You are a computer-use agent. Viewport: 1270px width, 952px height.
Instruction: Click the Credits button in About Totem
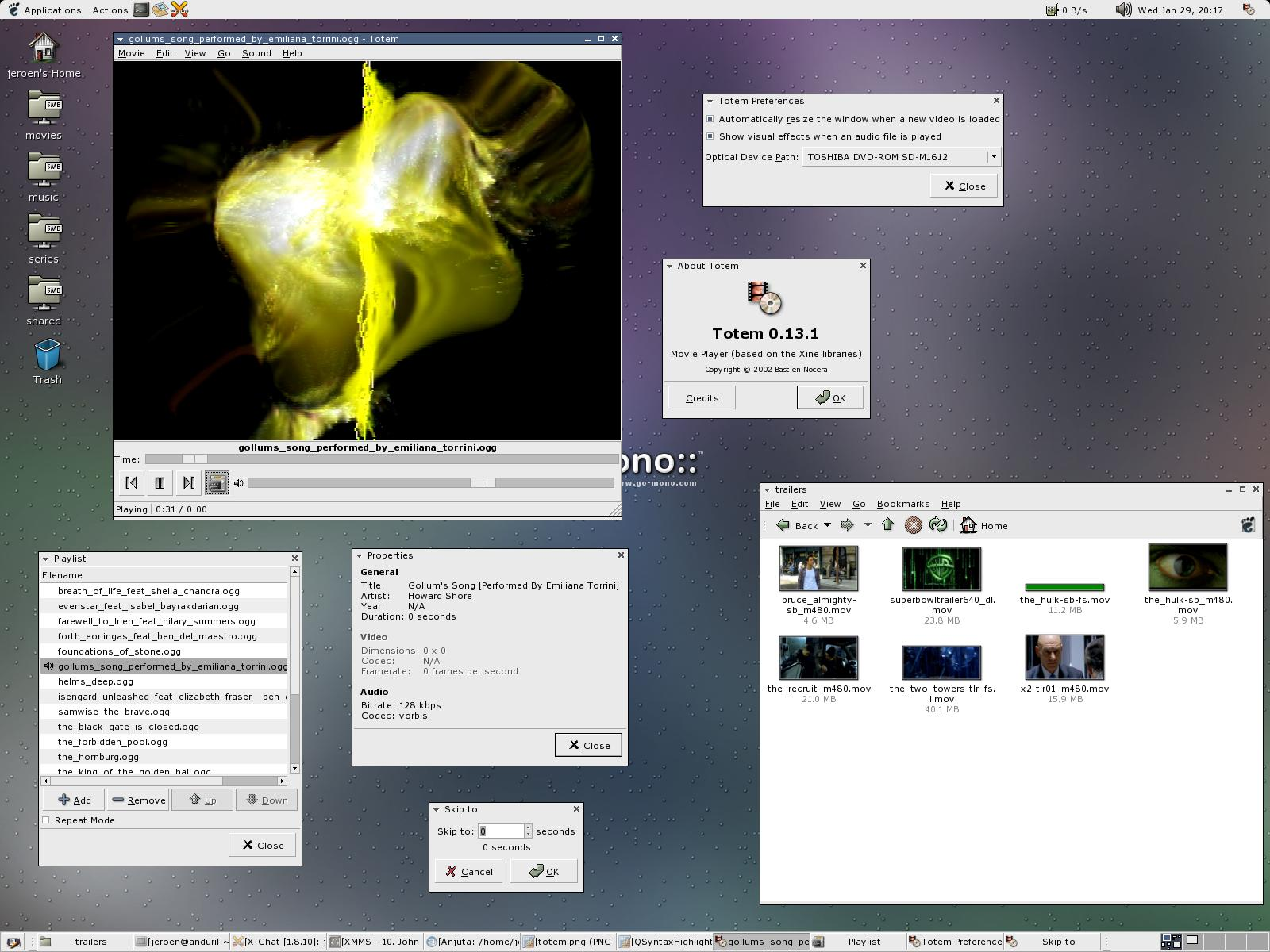702,397
